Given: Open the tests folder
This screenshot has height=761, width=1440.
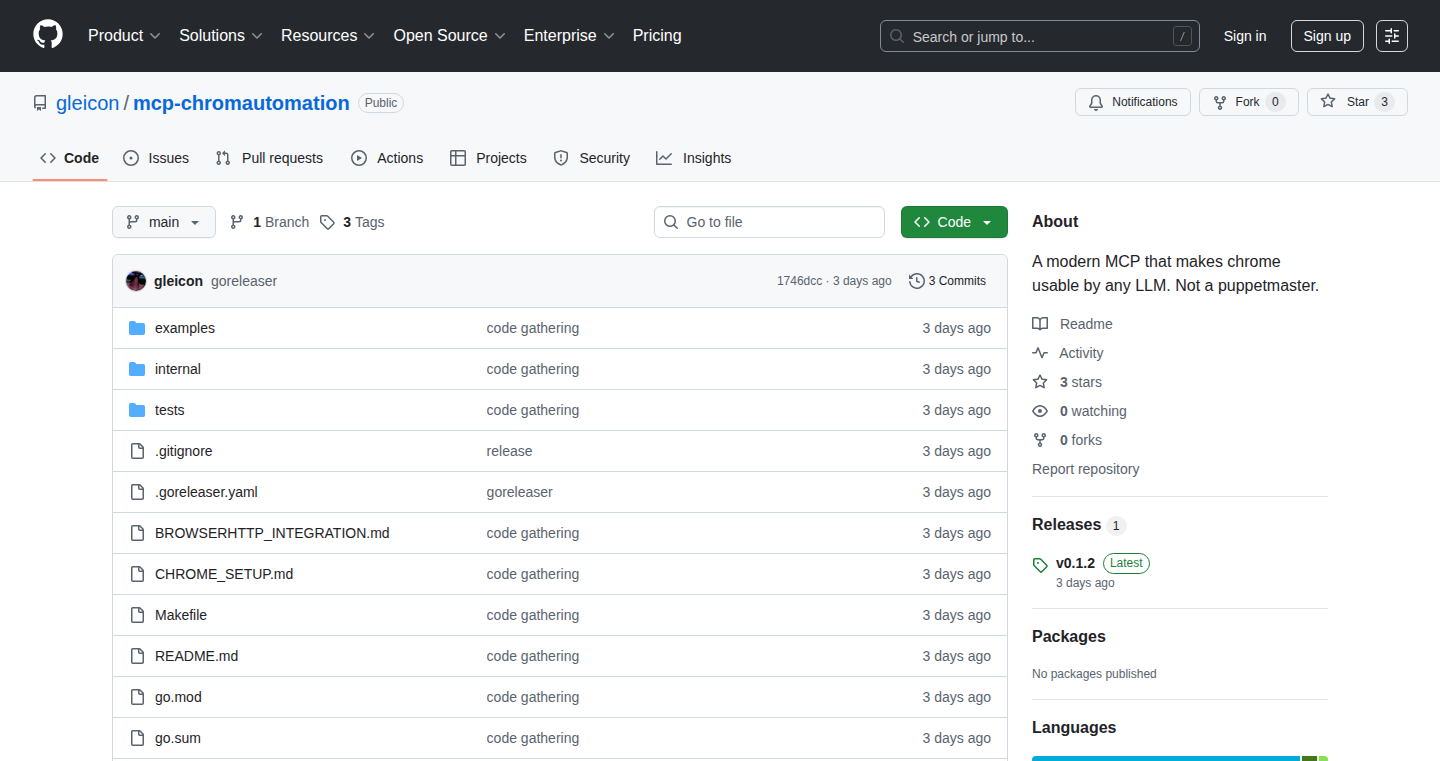Looking at the screenshot, I should [170, 410].
